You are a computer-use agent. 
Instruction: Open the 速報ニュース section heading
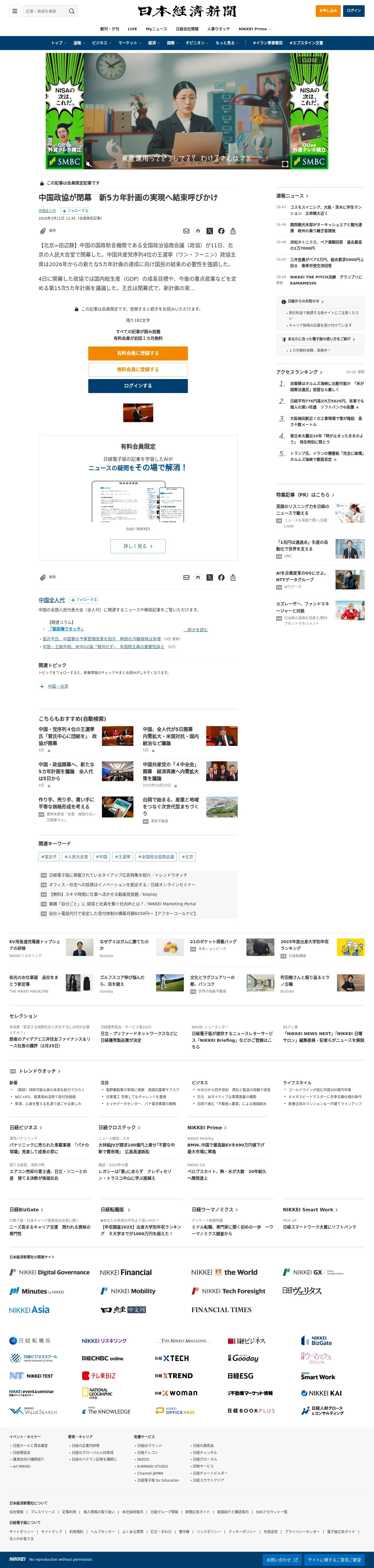pyautogui.click(x=292, y=196)
